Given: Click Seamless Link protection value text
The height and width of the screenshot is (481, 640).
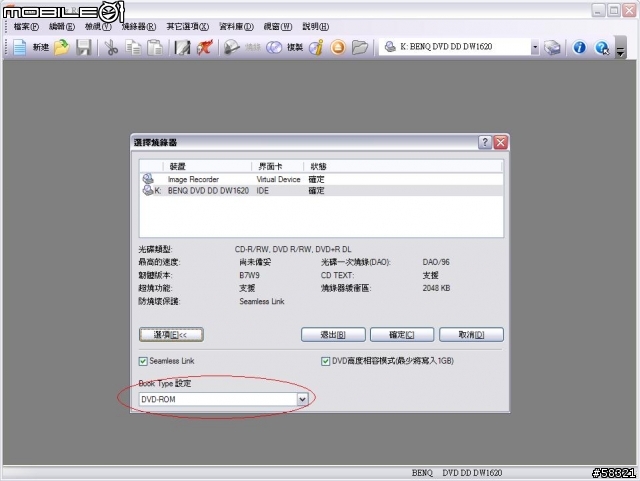Looking at the screenshot, I should point(262,301).
